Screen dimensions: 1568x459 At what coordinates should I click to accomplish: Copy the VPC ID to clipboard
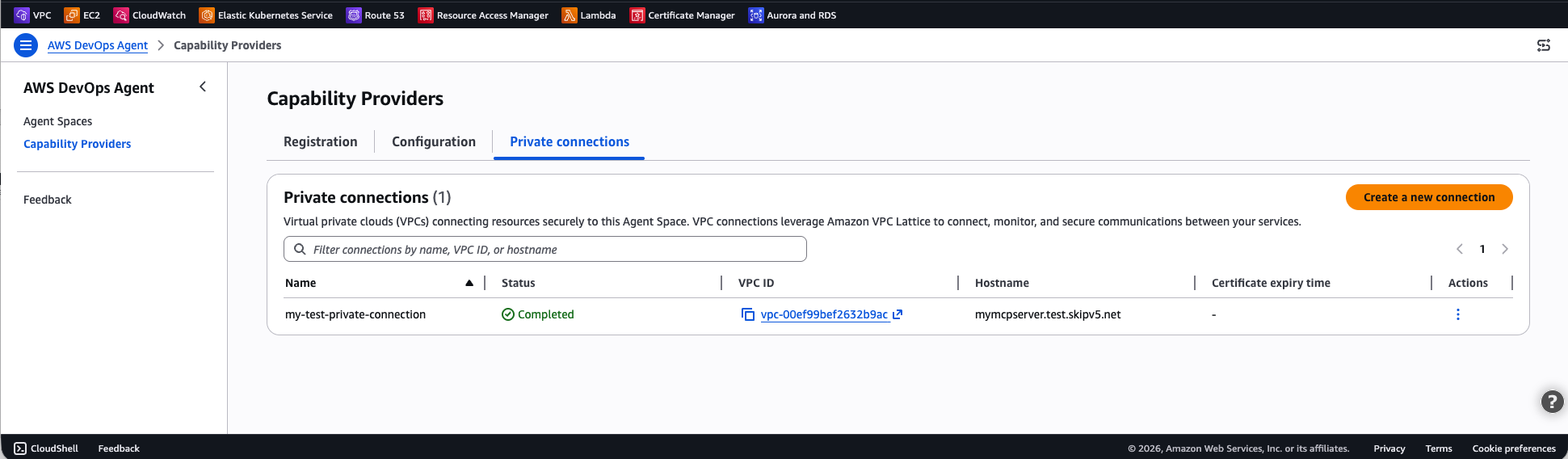748,314
